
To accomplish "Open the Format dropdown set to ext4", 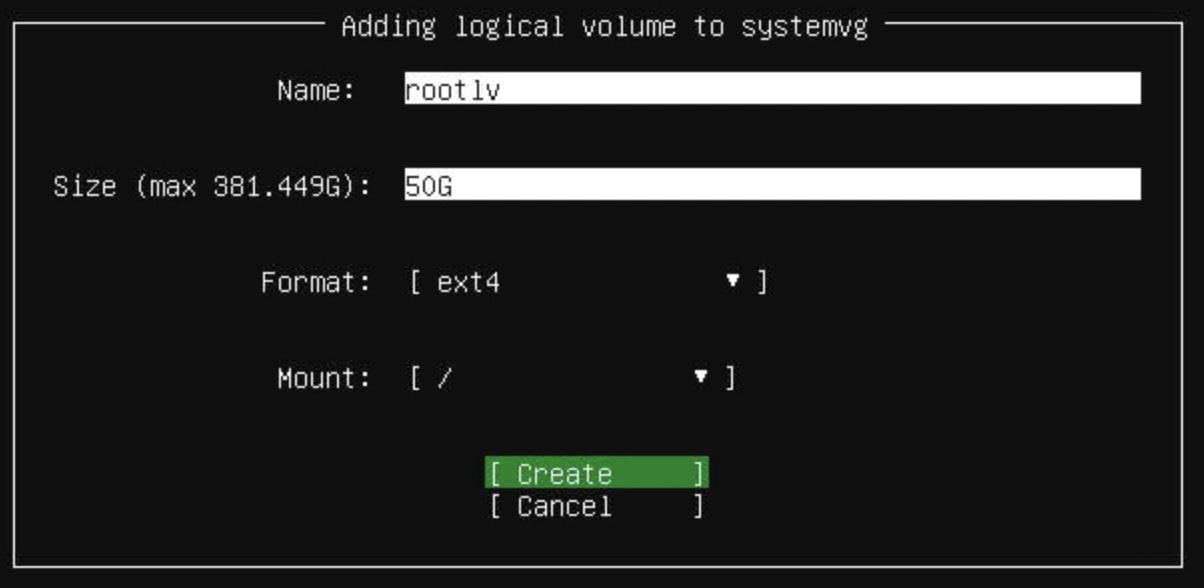I will pos(588,282).
